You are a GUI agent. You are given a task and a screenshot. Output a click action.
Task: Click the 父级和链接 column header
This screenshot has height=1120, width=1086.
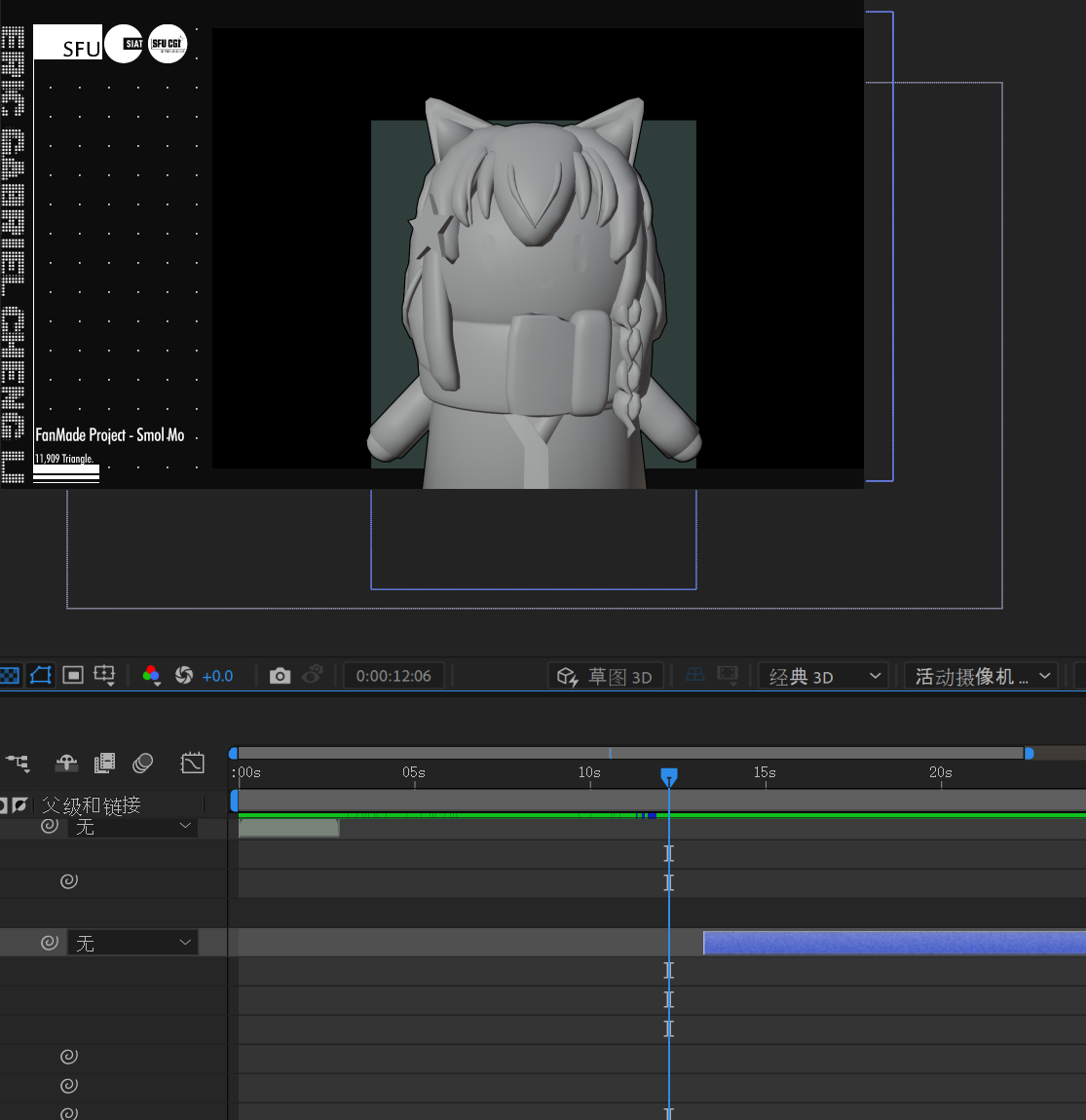click(x=91, y=805)
